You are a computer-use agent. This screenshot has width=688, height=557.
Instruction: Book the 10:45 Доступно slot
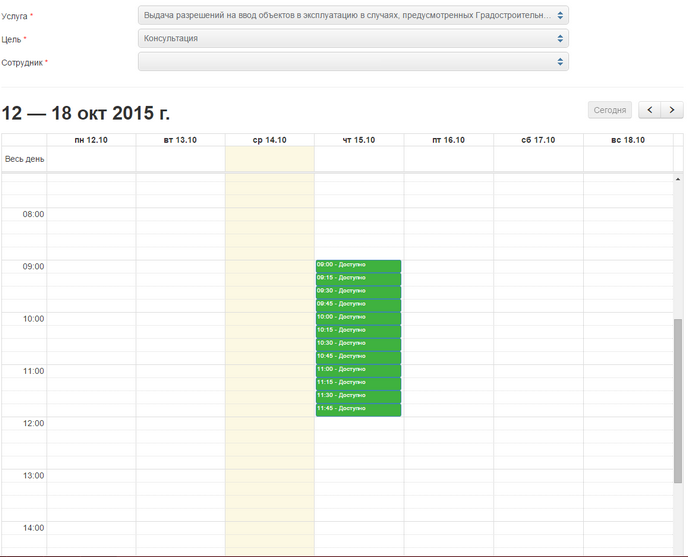click(358, 356)
